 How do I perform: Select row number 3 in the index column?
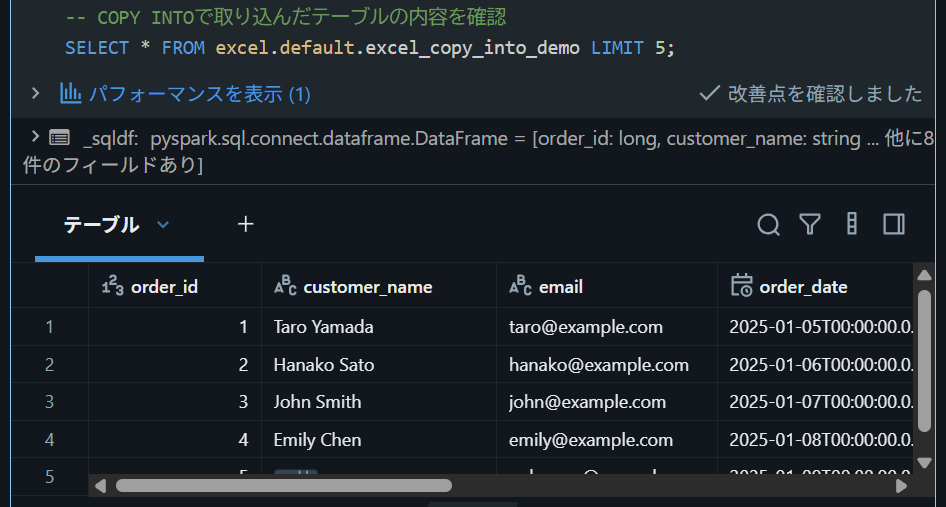[x=49, y=402]
